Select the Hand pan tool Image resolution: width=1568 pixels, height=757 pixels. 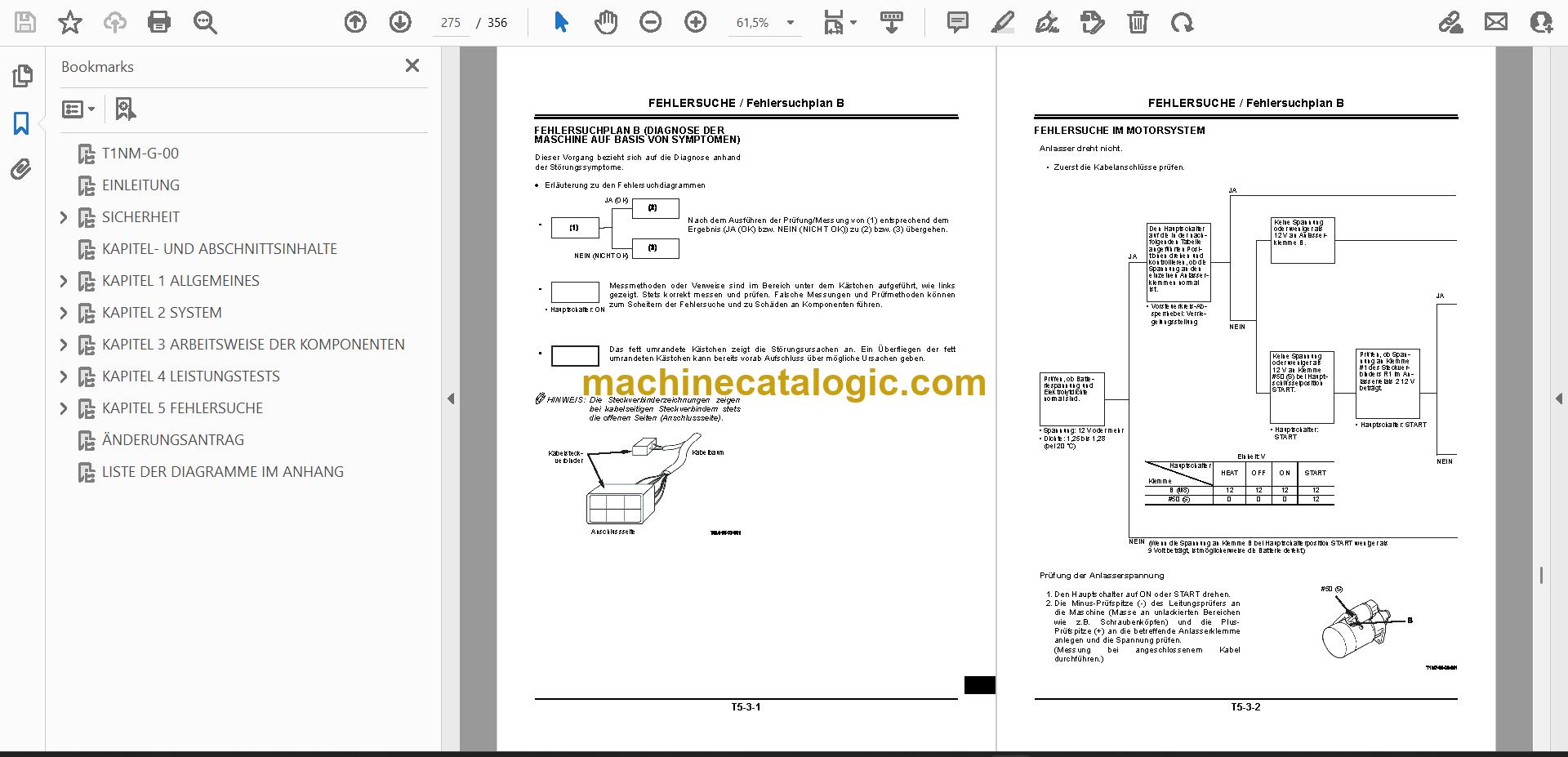click(606, 22)
